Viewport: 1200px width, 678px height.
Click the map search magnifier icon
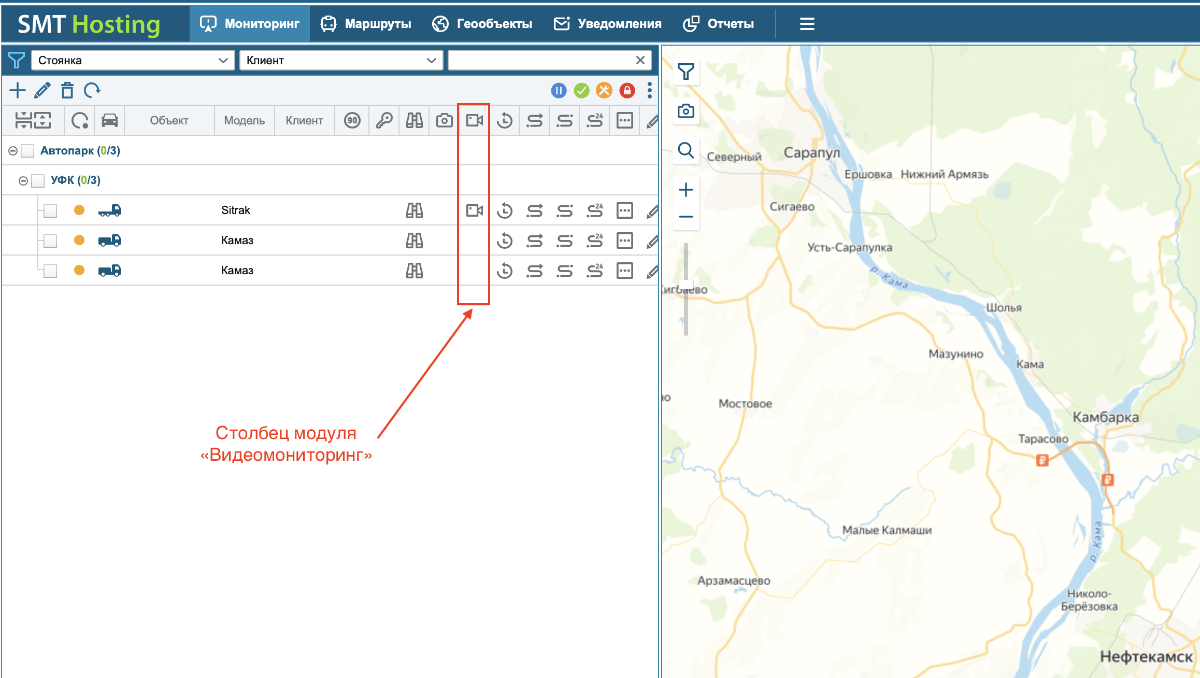pyautogui.click(x=686, y=150)
